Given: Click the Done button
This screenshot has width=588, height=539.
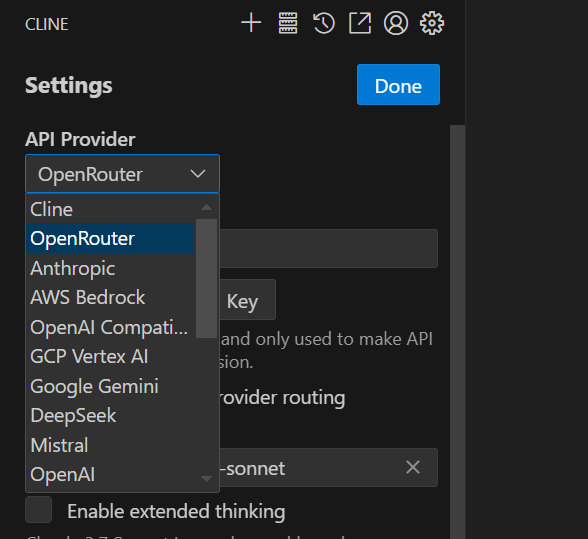Looking at the screenshot, I should point(398,85).
